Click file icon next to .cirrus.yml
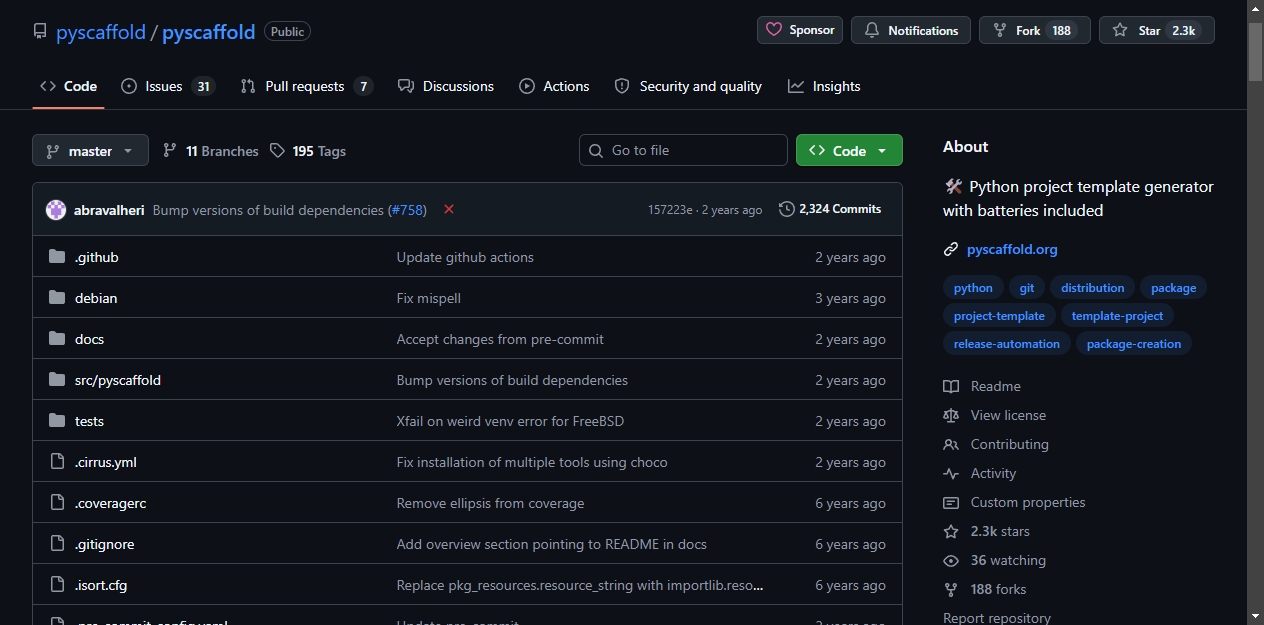 coord(57,462)
